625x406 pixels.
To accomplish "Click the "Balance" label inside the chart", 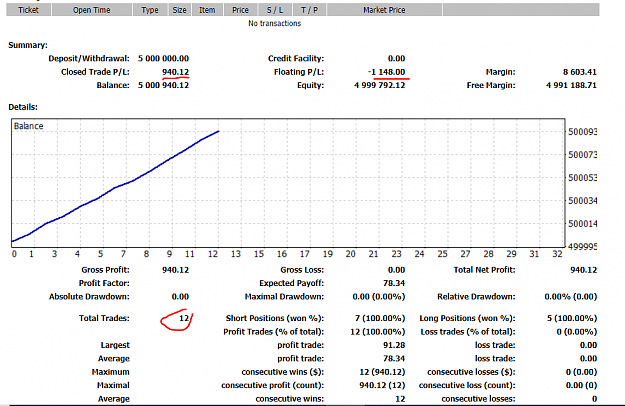I will coord(28,126).
